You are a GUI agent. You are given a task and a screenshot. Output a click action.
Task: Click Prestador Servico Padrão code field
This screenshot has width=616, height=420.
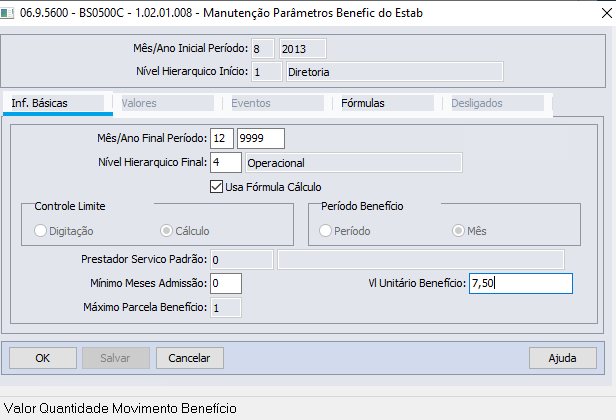[242, 259]
